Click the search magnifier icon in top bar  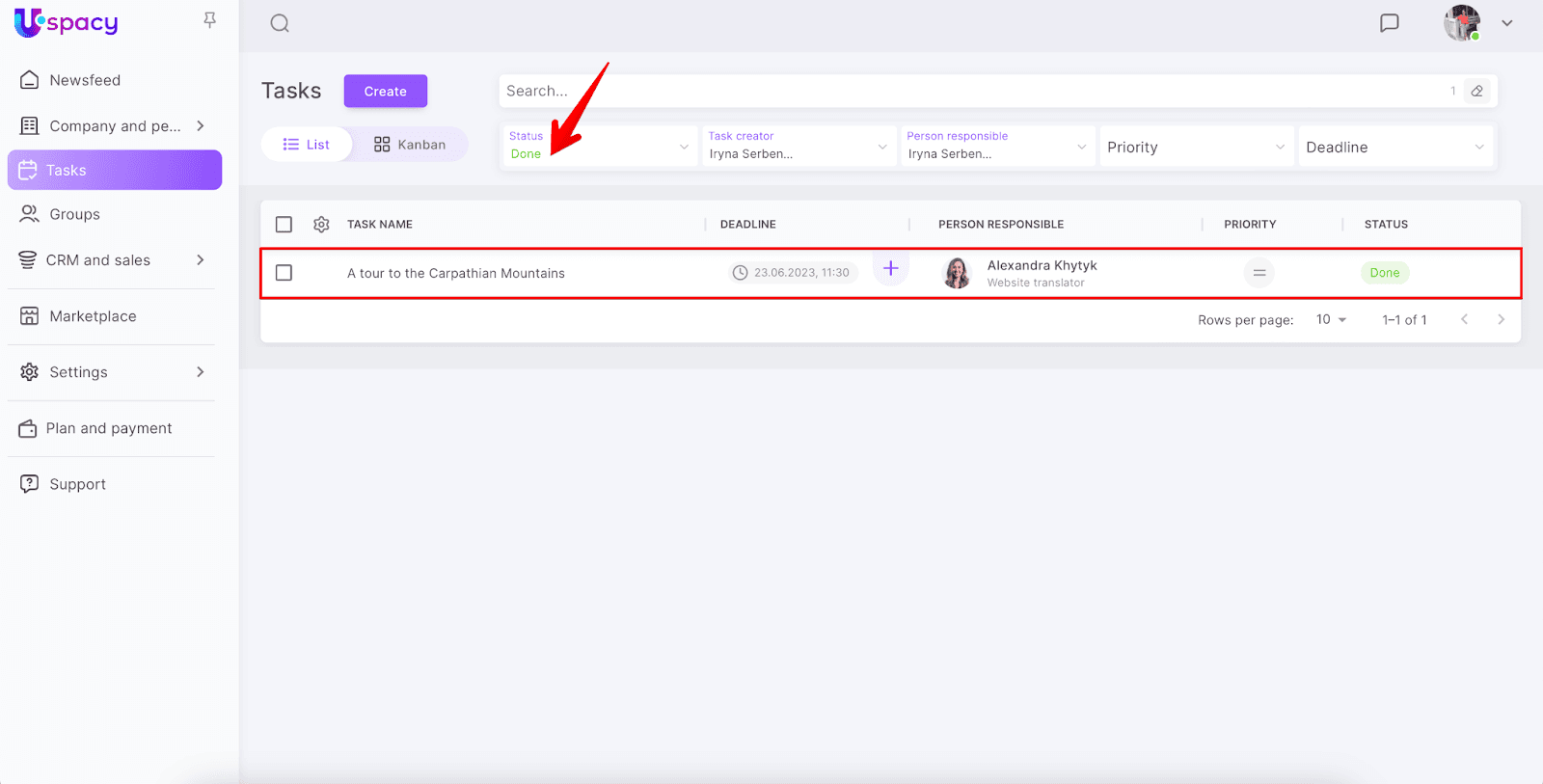280,23
